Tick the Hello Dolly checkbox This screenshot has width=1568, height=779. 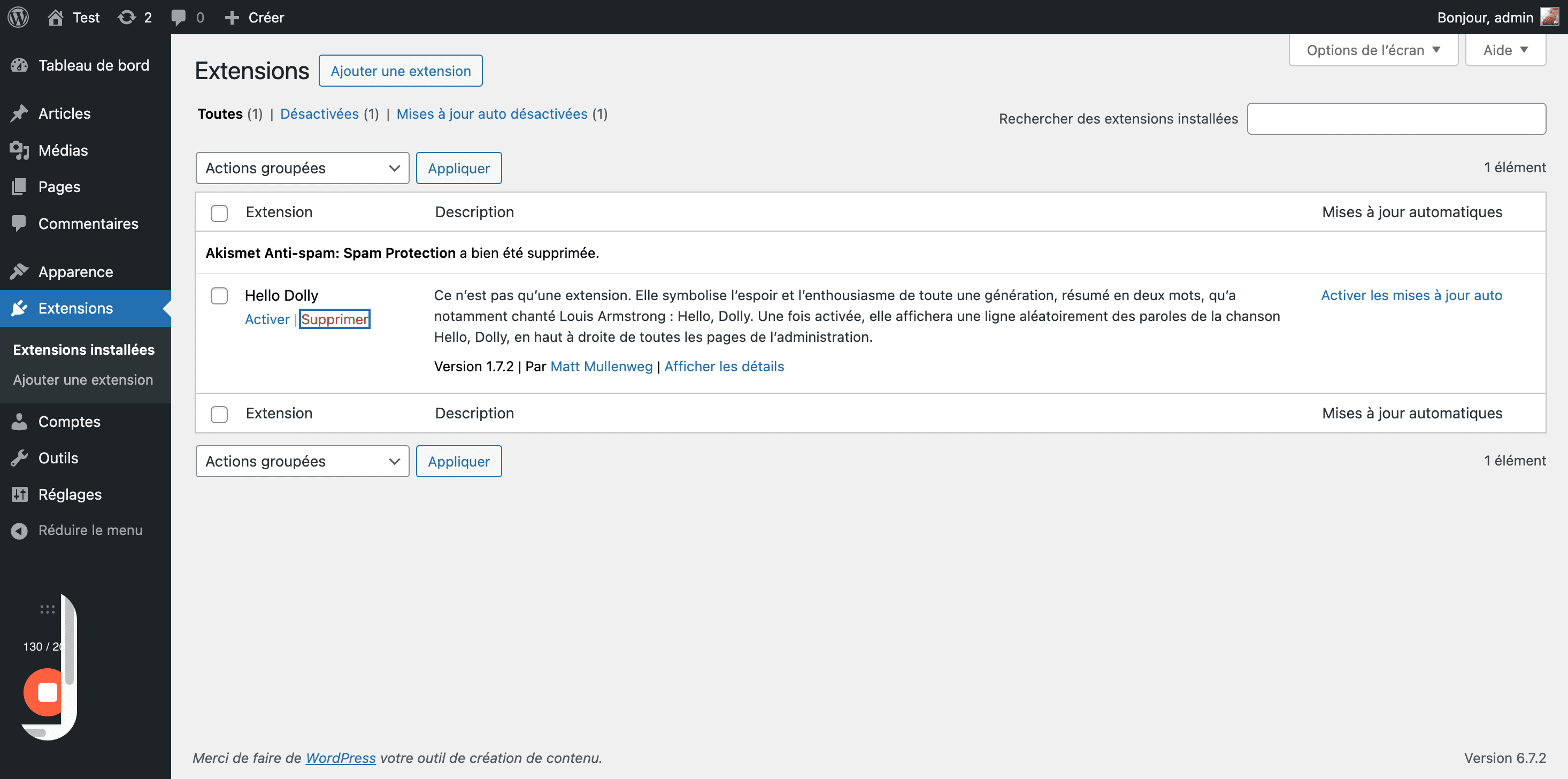(x=219, y=295)
